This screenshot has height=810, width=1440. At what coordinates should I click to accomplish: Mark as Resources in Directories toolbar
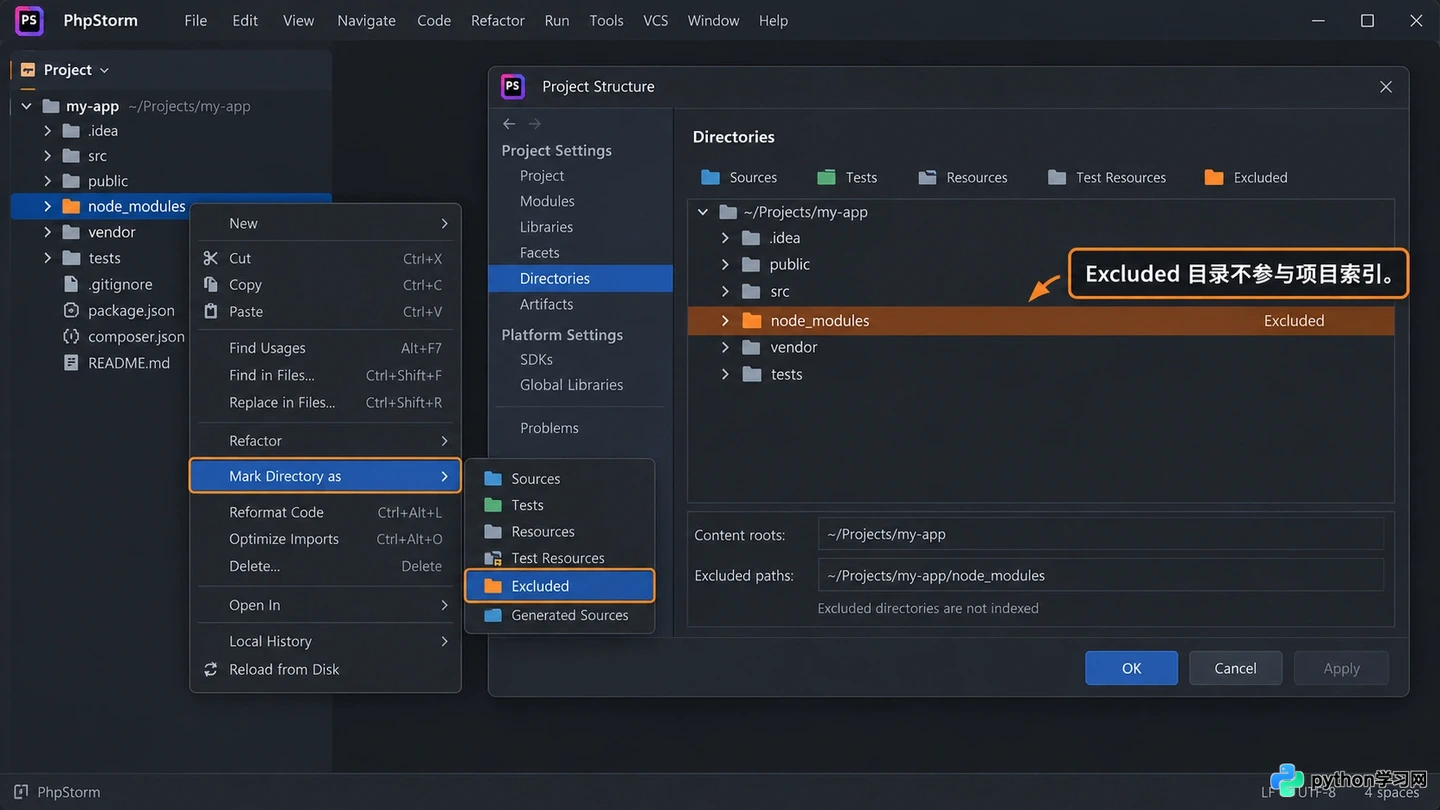tap(963, 177)
